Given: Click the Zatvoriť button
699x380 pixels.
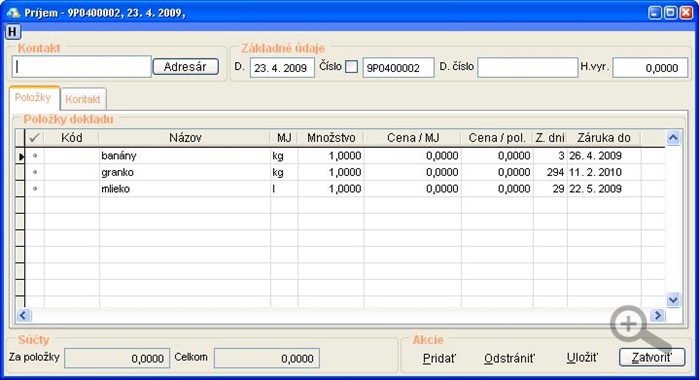Looking at the screenshot, I should click(652, 357).
